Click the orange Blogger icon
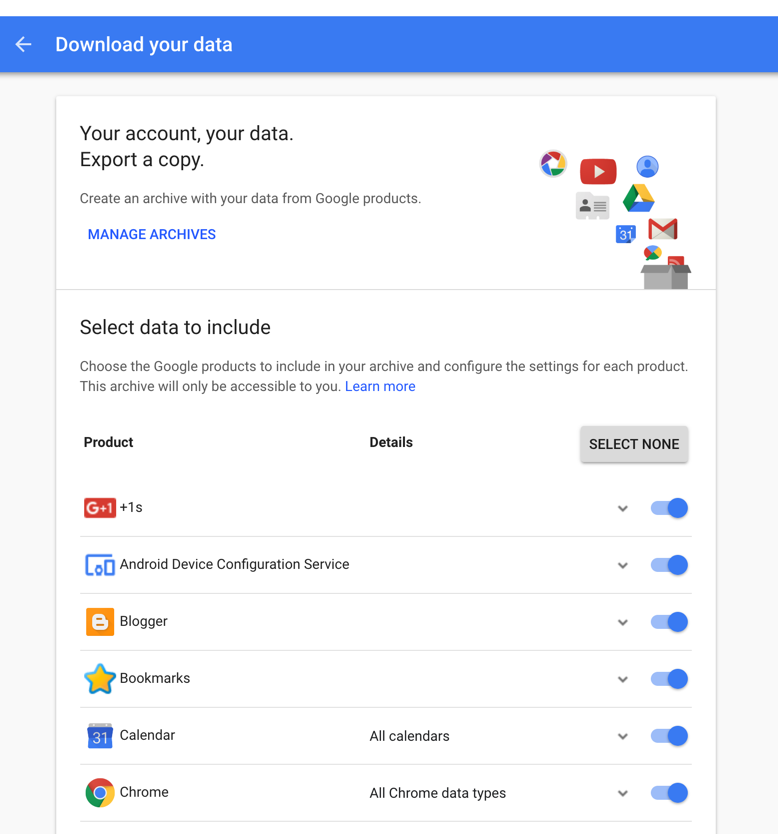The width and height of the screenshot is (778, 834). [100, 622]
